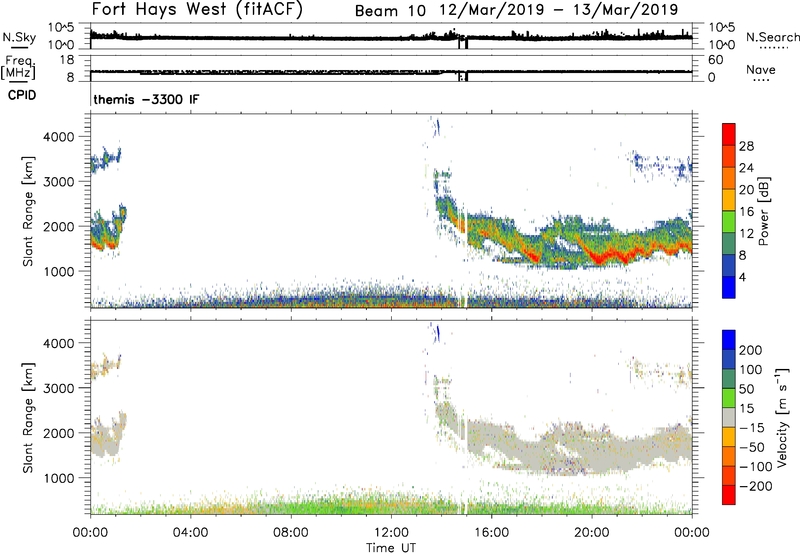800x554 pixels.
Task: Click the dotted line sample under 'Nave'
Action: (761, 80)
